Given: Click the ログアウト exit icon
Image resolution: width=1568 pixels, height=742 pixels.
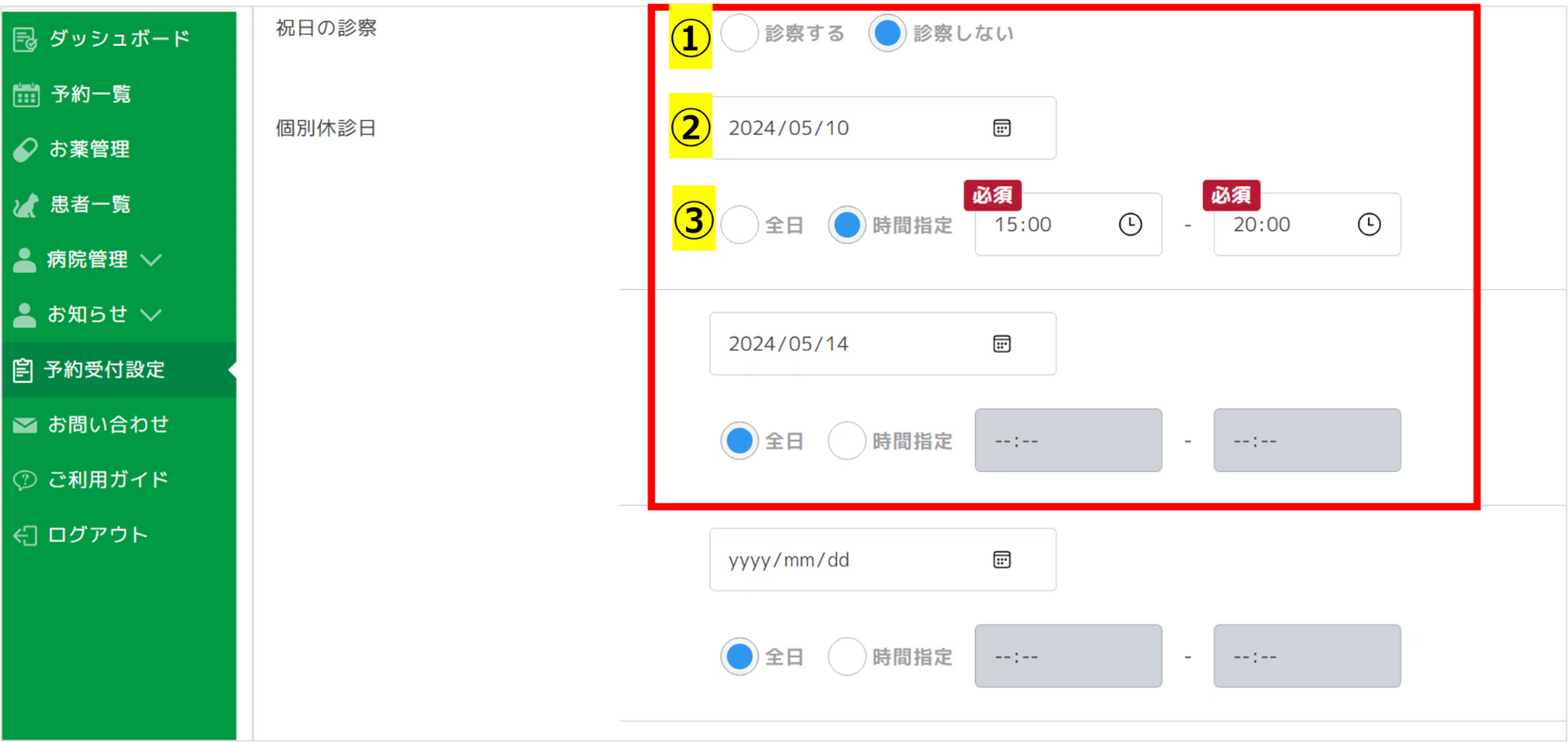Looking at the screenshot, I should click(25, 535).
